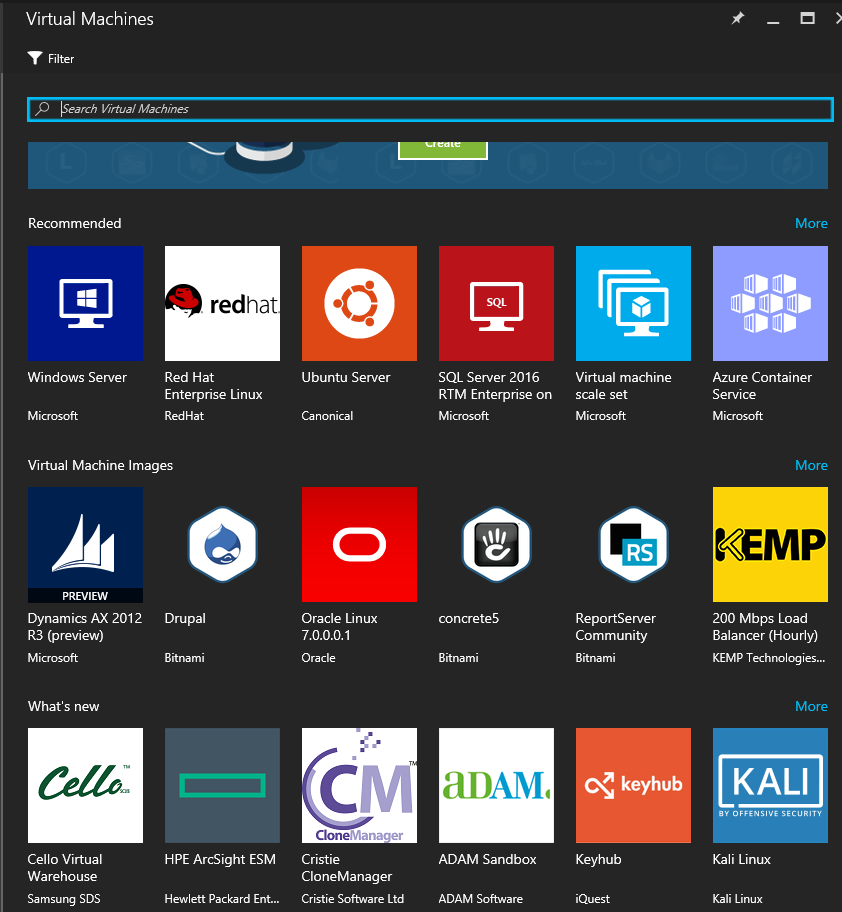Open the KALI by Offensive Security logo
This screenshot has height=912, width=842.
[x=770, y=785]
